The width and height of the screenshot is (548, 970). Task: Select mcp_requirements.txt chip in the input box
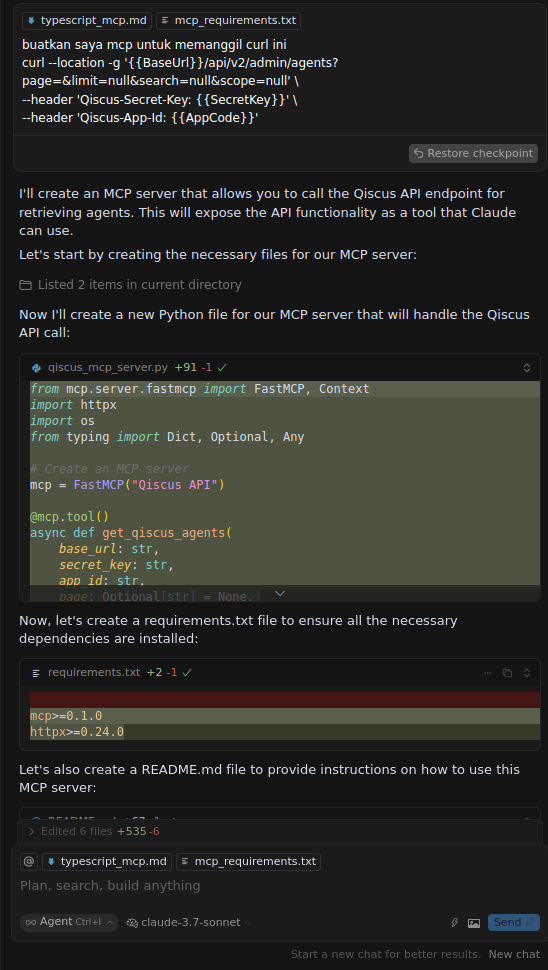click(249, 861)
